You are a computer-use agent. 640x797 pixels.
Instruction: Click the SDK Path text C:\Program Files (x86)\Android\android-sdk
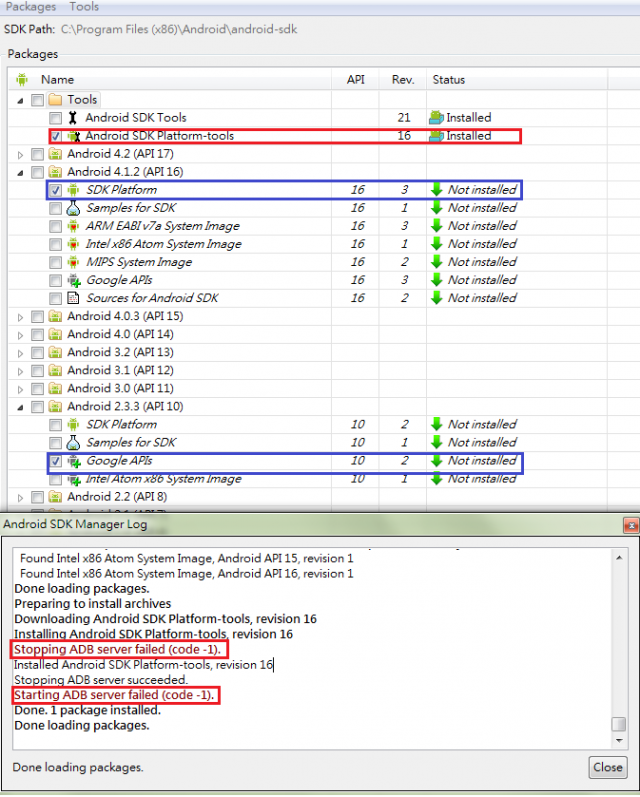click(x=179, y=29)
